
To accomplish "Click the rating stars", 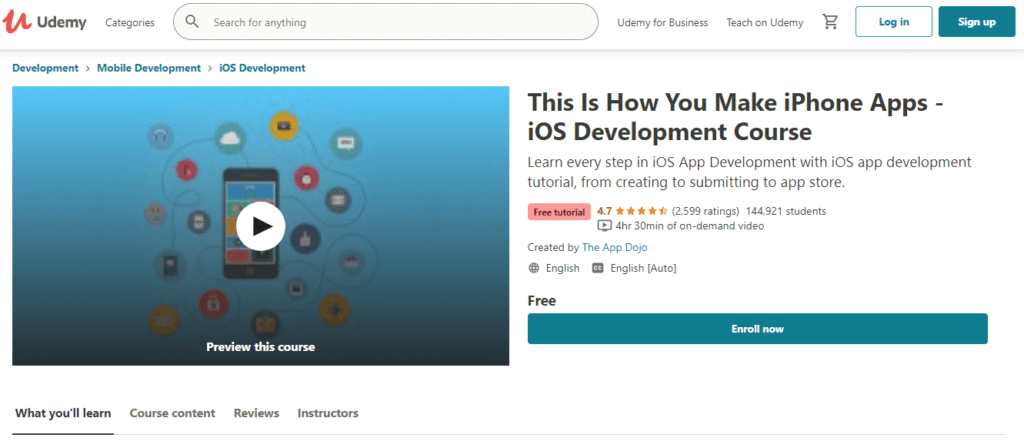I will (641, 211).
